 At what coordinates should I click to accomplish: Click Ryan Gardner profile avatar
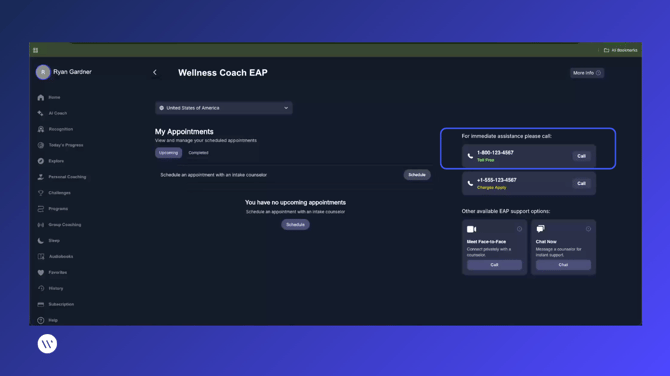click(x=43, y=72)
